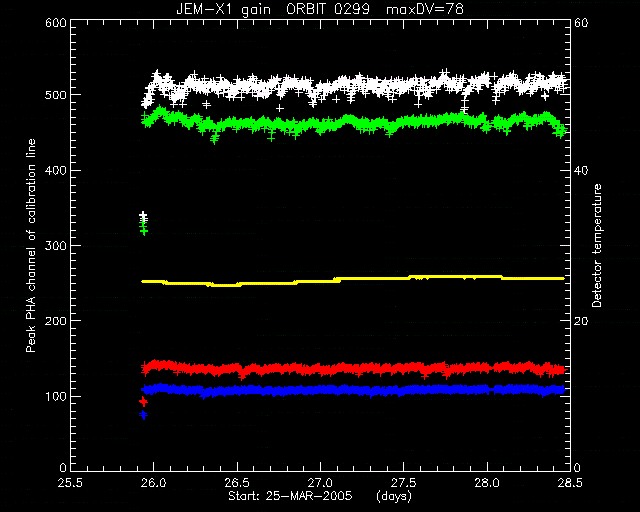Click the white data series near 500
Image resolution: width=640 pixels, height=512 pixels.
[x=355, y=85]
